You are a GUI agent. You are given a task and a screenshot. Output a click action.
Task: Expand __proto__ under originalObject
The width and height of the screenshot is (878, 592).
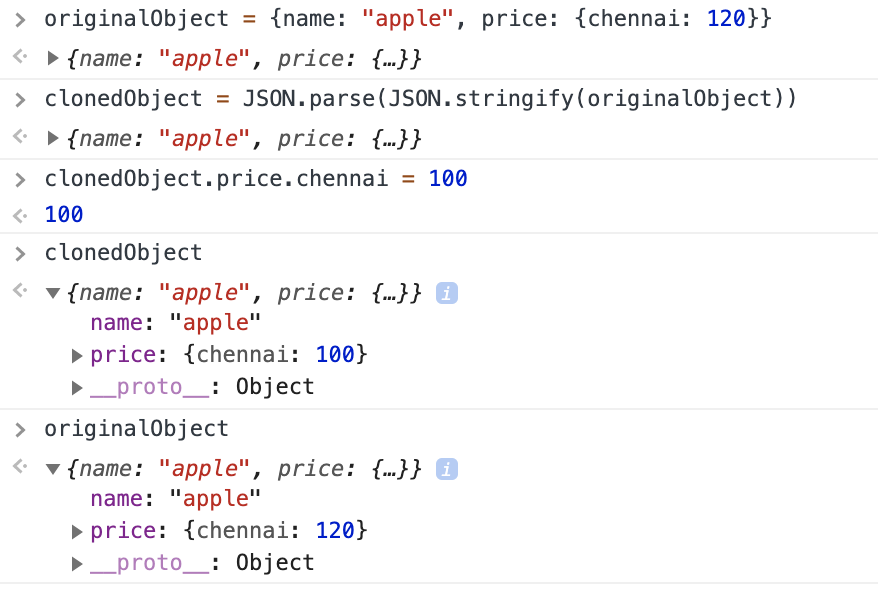77,563
